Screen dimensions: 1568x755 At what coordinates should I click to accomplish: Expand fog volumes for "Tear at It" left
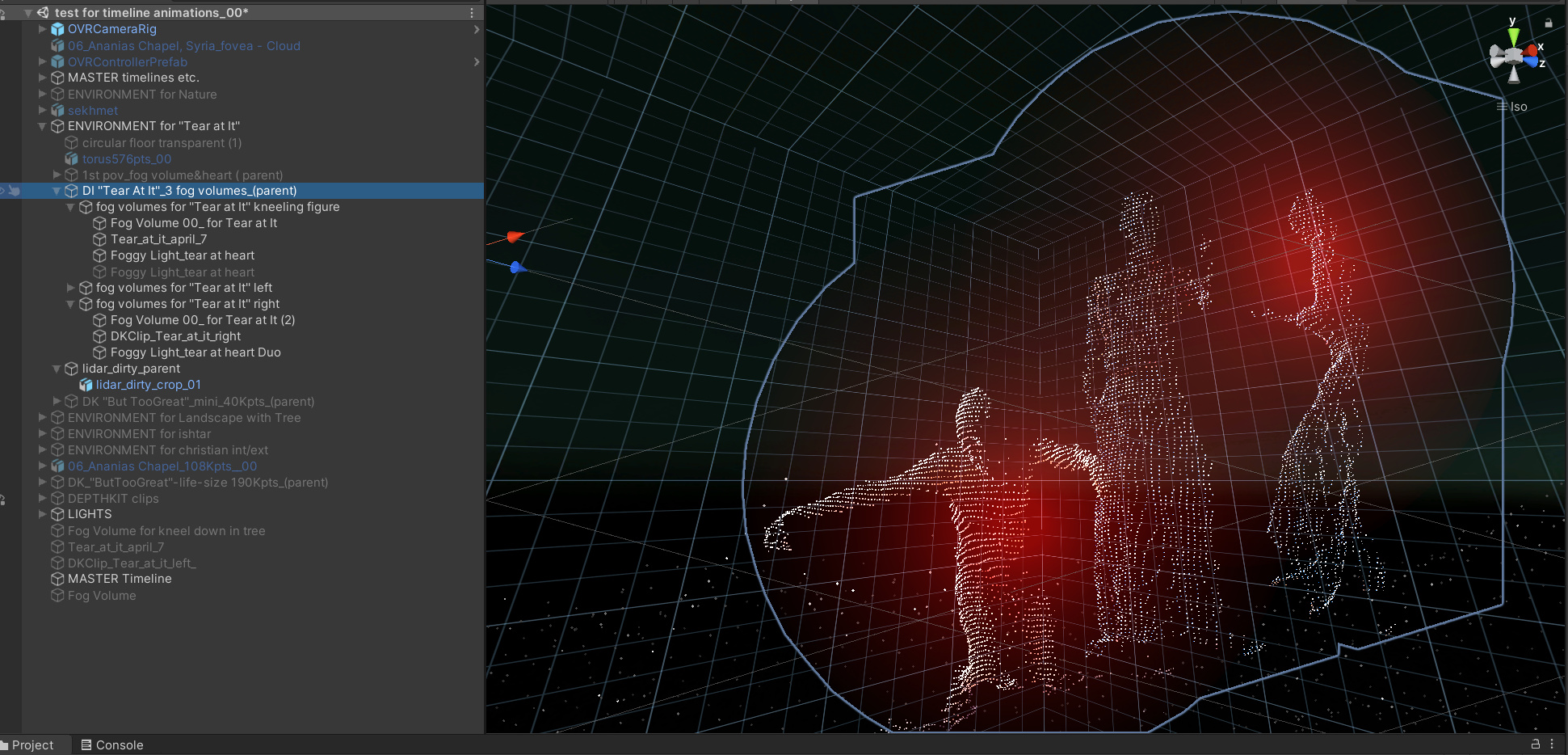tap(71, 288)
